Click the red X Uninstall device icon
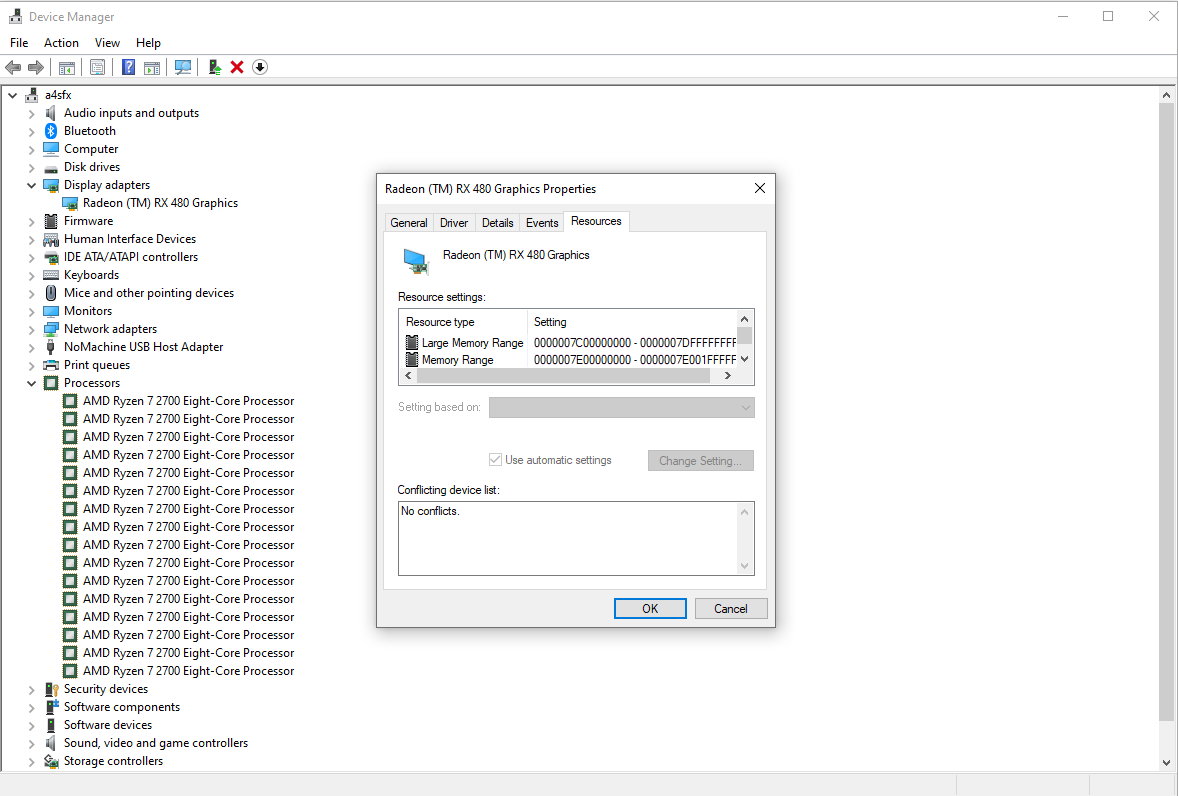 [x=237, y=68]
